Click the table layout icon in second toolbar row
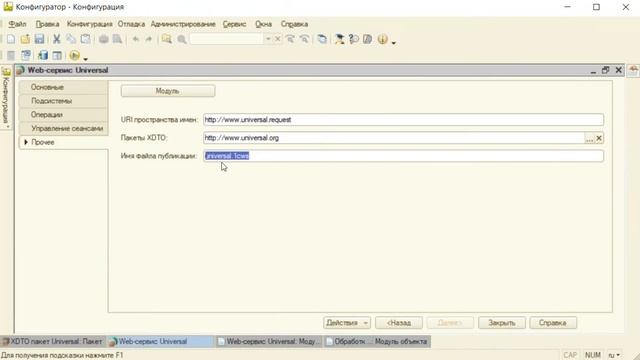The height and width of the screenshot is (360, 640). click(x=57, y=55)
